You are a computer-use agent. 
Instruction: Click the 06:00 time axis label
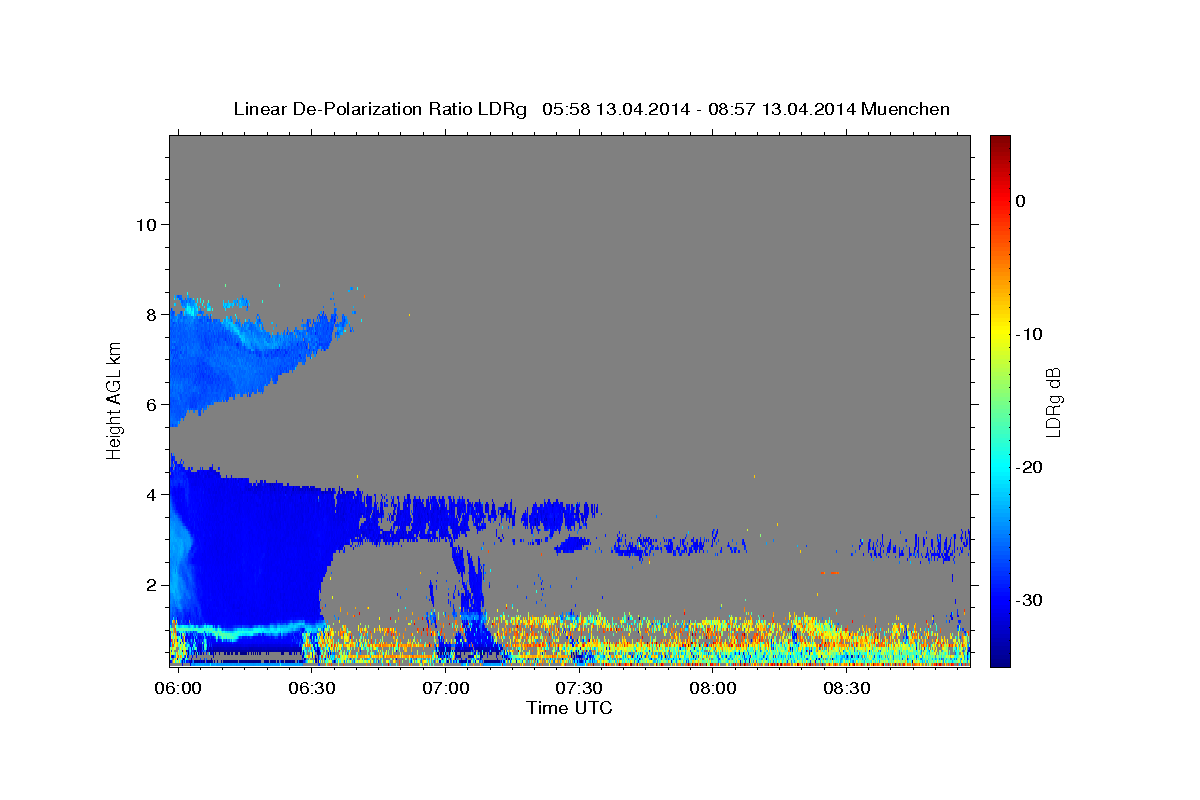pos(179,688)
